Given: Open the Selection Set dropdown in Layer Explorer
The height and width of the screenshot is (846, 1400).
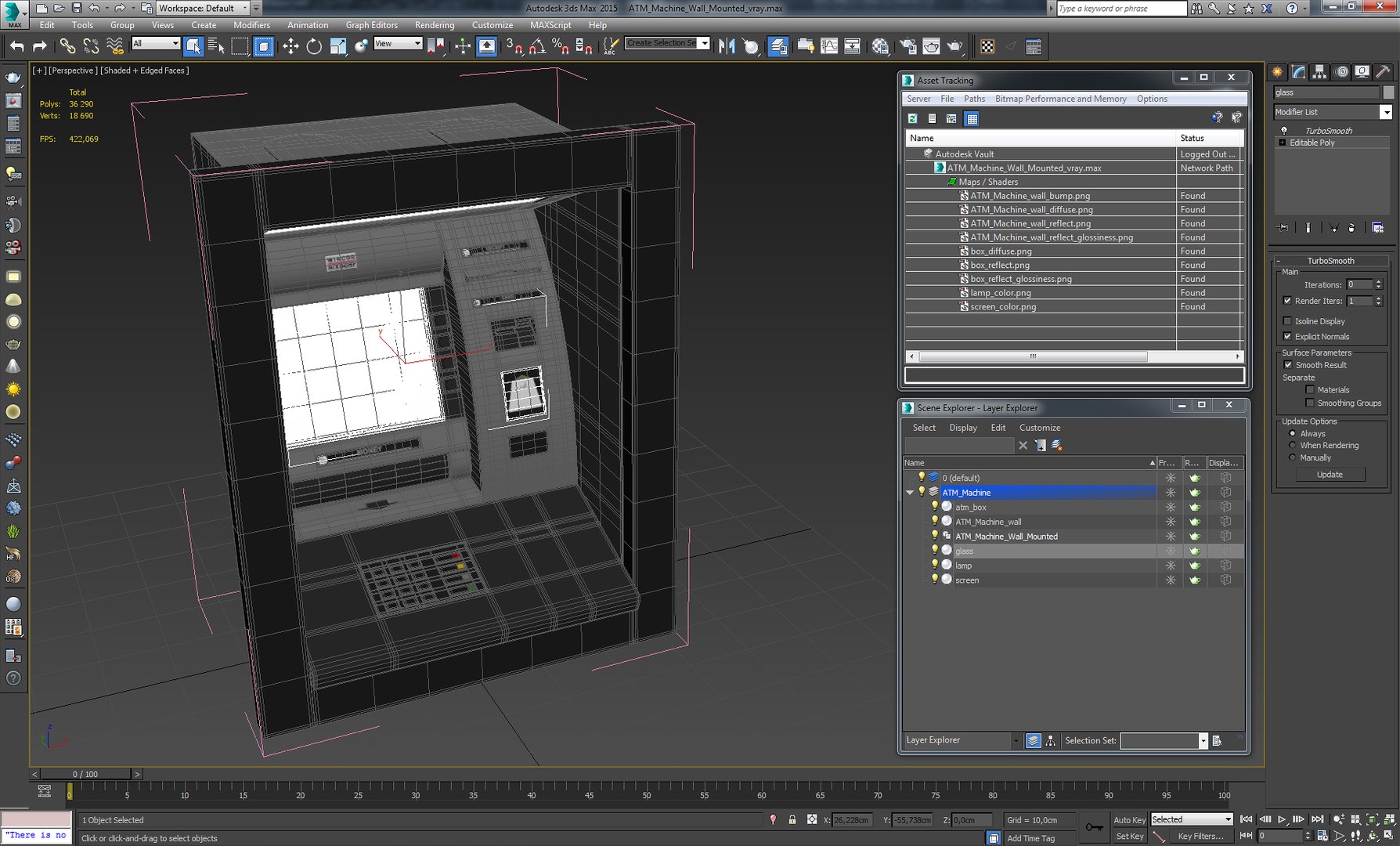Looking at the screenshot, I should point(1203,740).
